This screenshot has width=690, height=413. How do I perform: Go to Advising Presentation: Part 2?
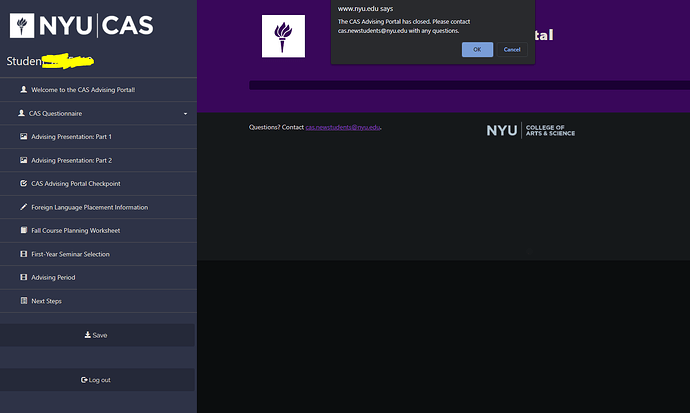pyautogui.click(x=99, y=160)
